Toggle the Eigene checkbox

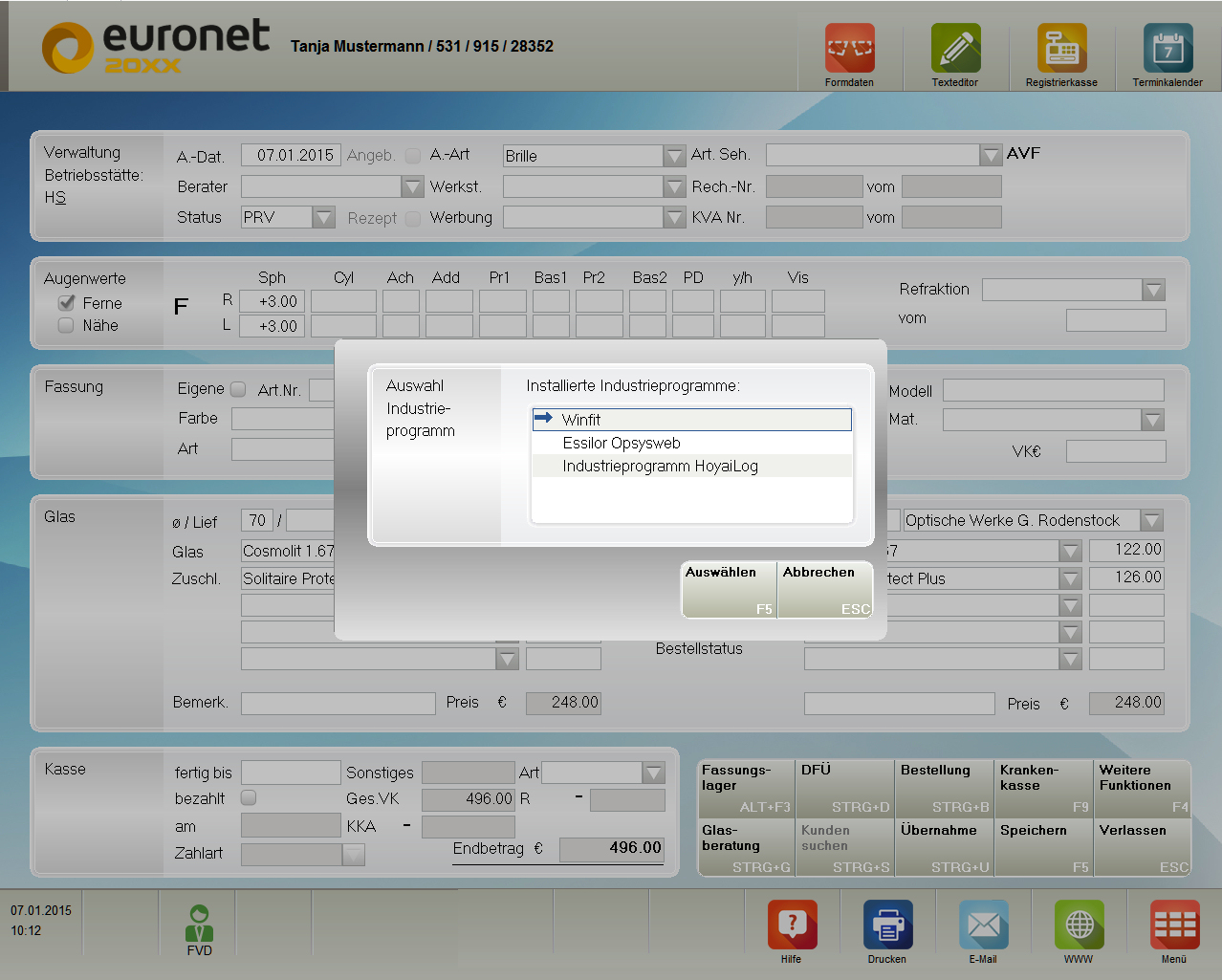click(x=238, y=389)
